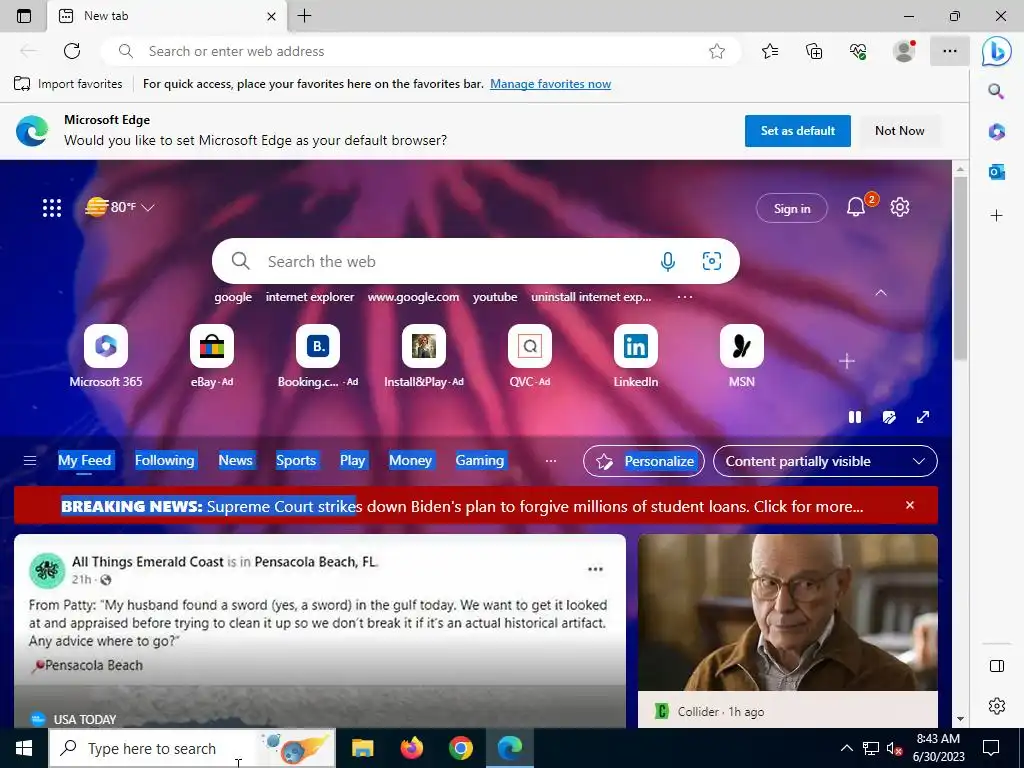This screenshot has height=768, width=1024.
Task: Open File Explorer from taskbar
Action: pos(362,748)
